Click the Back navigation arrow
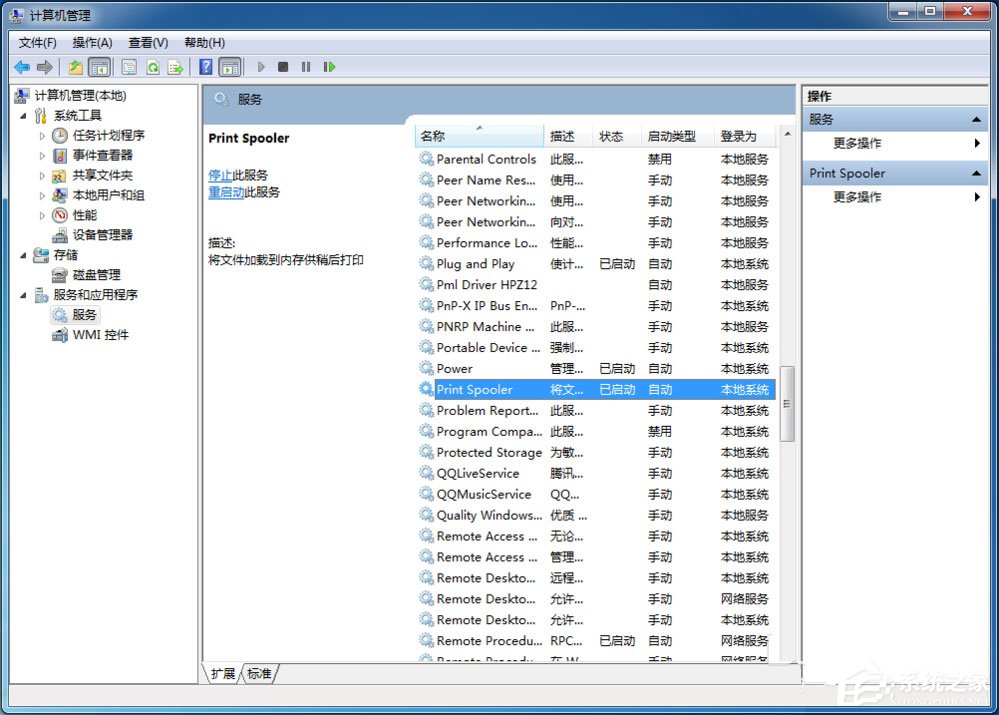 22,67
